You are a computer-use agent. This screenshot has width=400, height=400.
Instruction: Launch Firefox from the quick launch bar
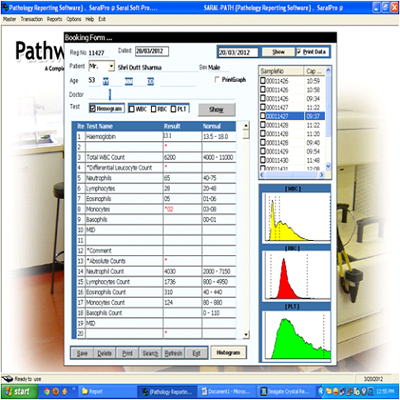coord(56,391)
